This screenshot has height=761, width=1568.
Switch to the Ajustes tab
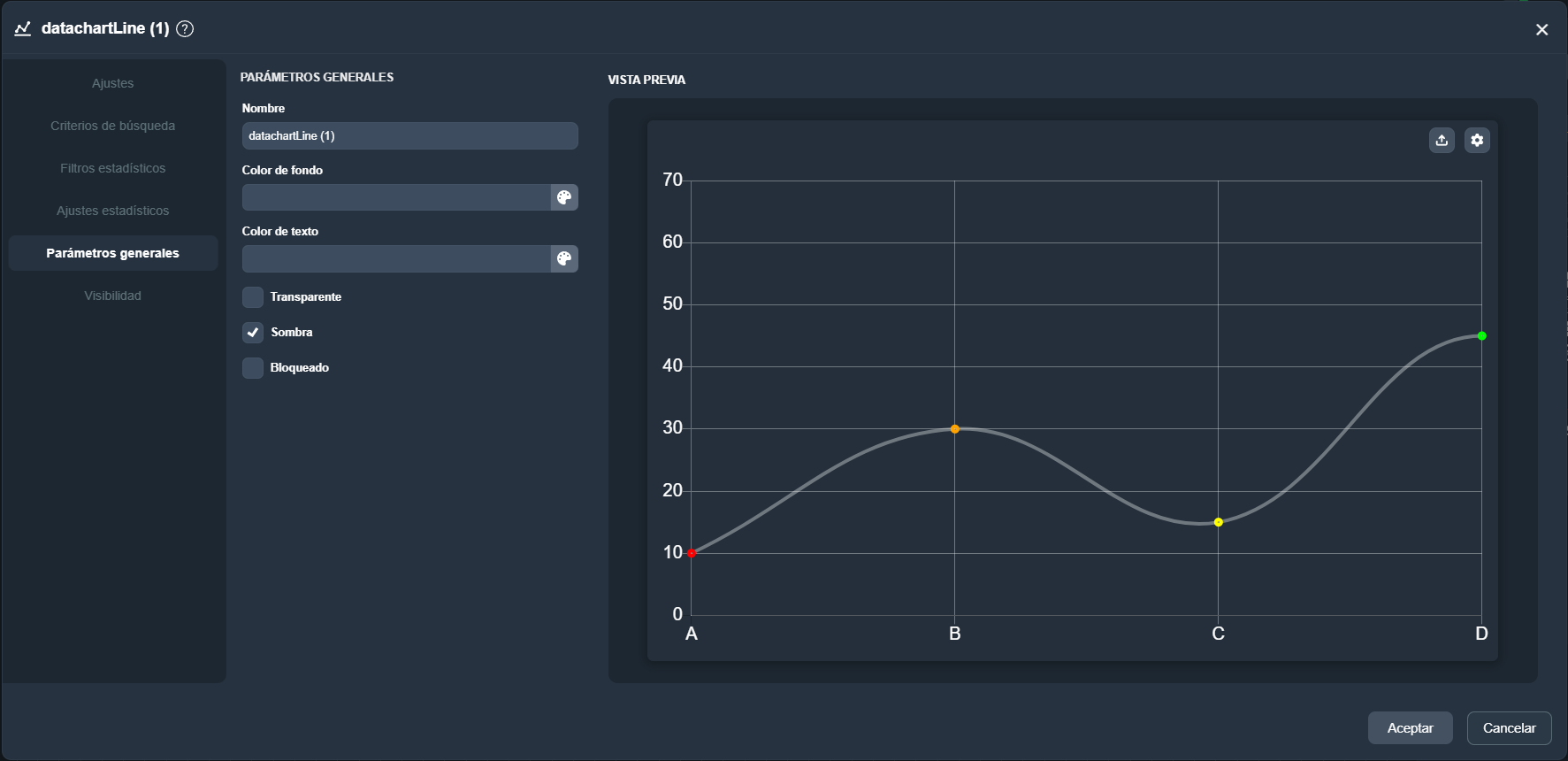[113, 83]
